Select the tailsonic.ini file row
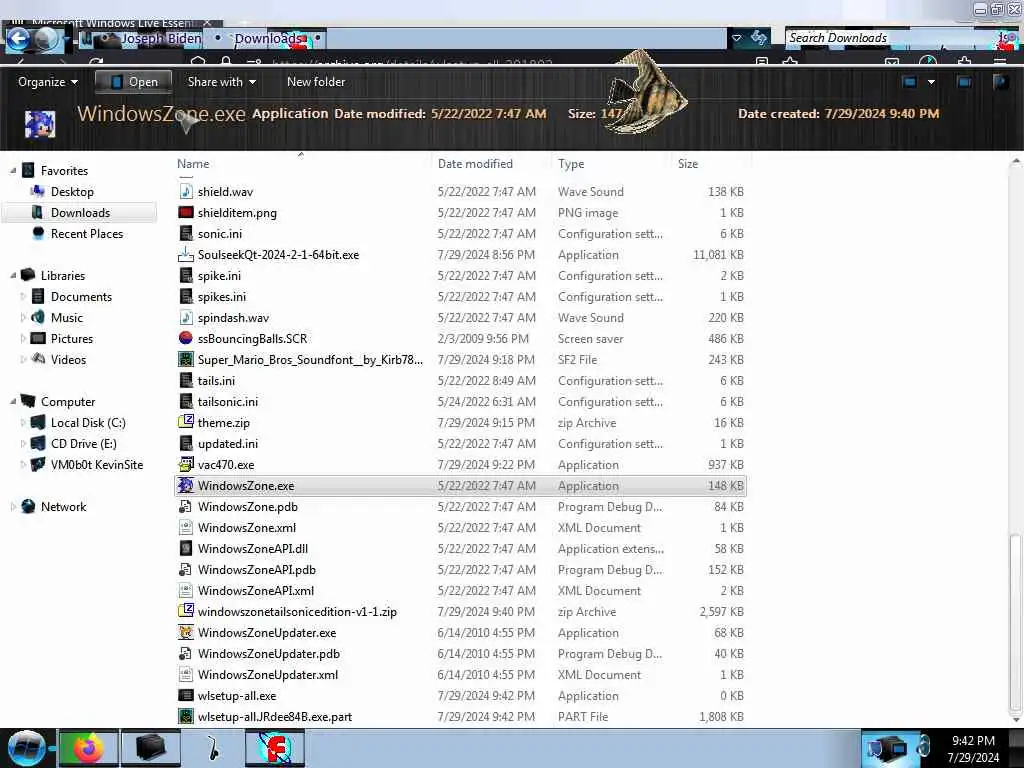This screenshot has width=1024, height=768. point(460,402)
